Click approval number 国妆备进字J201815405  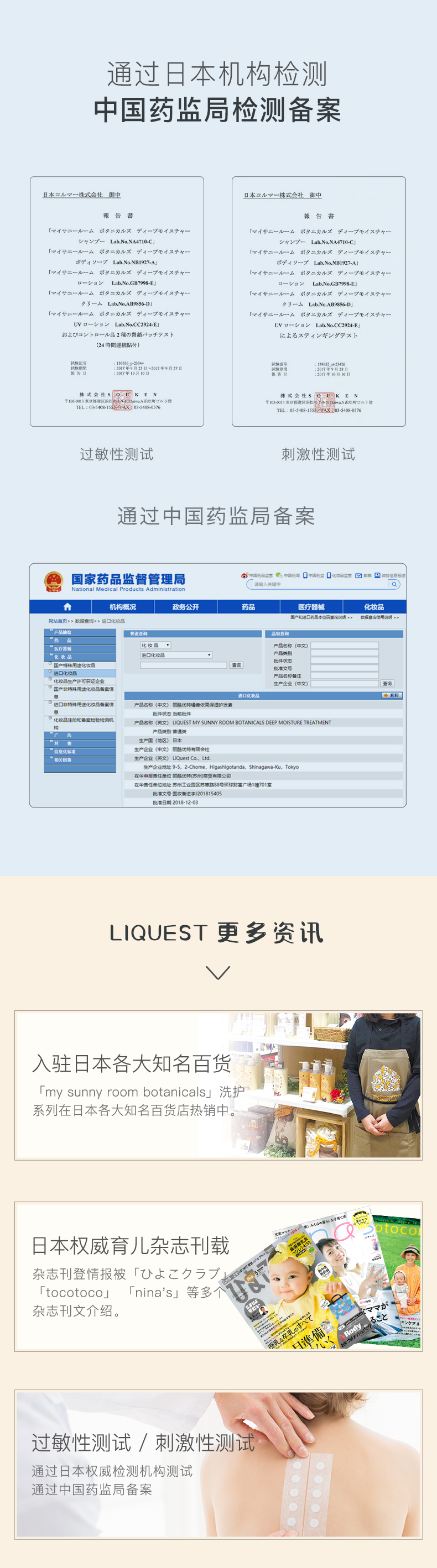click(197, 794)
